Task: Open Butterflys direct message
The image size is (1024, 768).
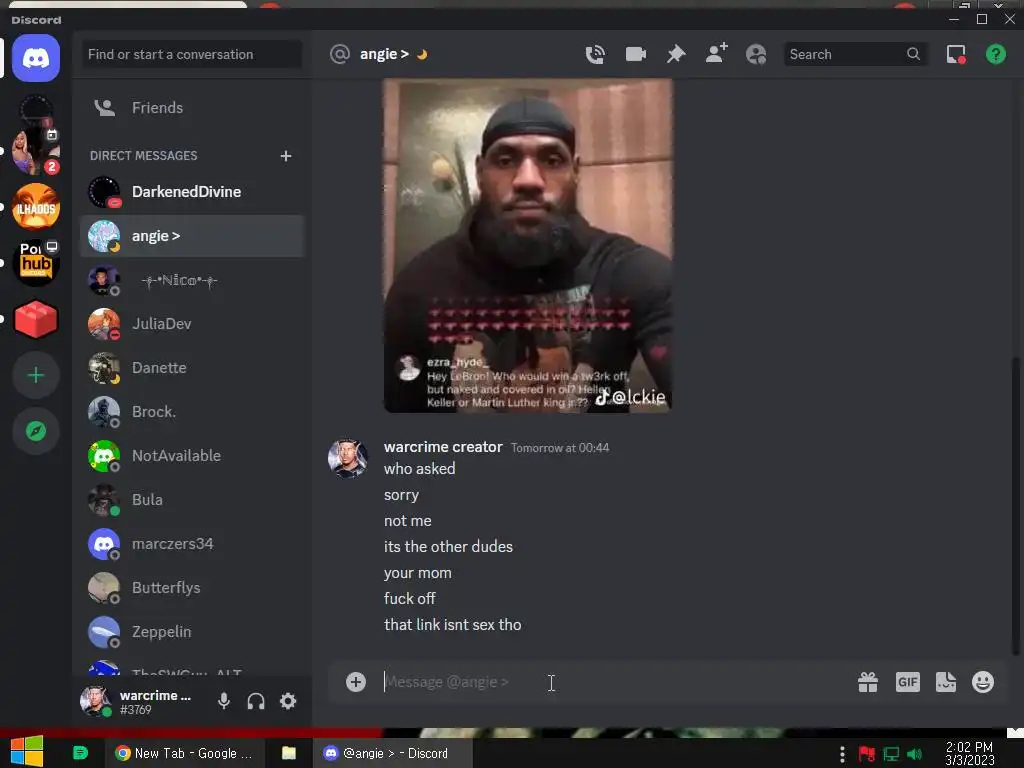Action: [191, 588]
